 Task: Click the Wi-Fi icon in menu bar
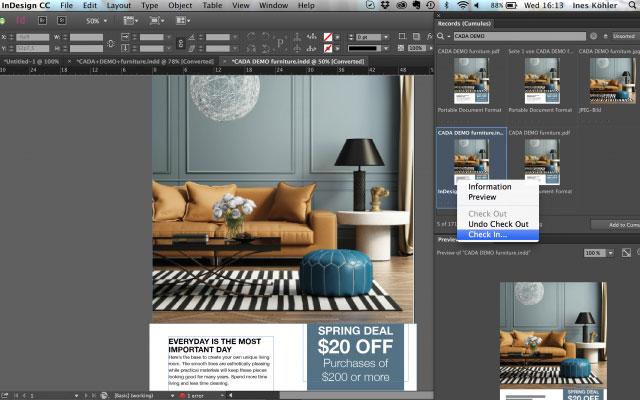click(462, 6)
